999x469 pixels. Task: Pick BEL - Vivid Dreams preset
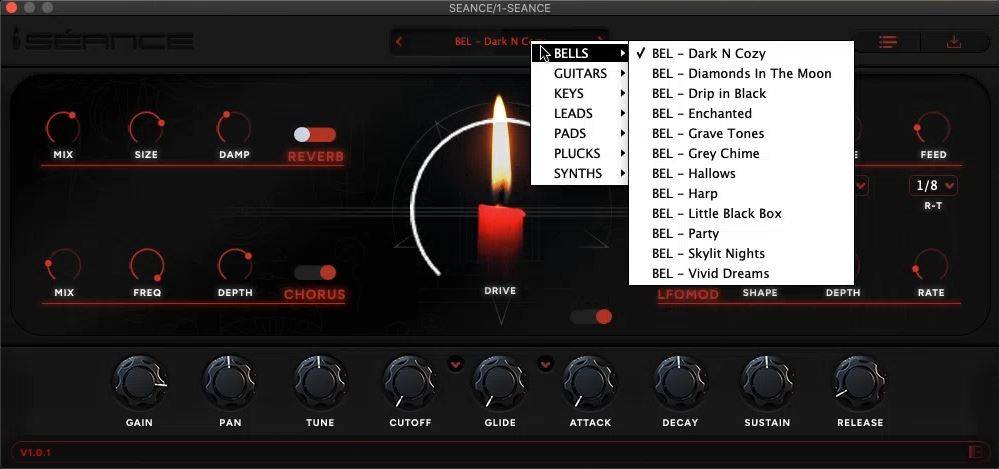741,273
